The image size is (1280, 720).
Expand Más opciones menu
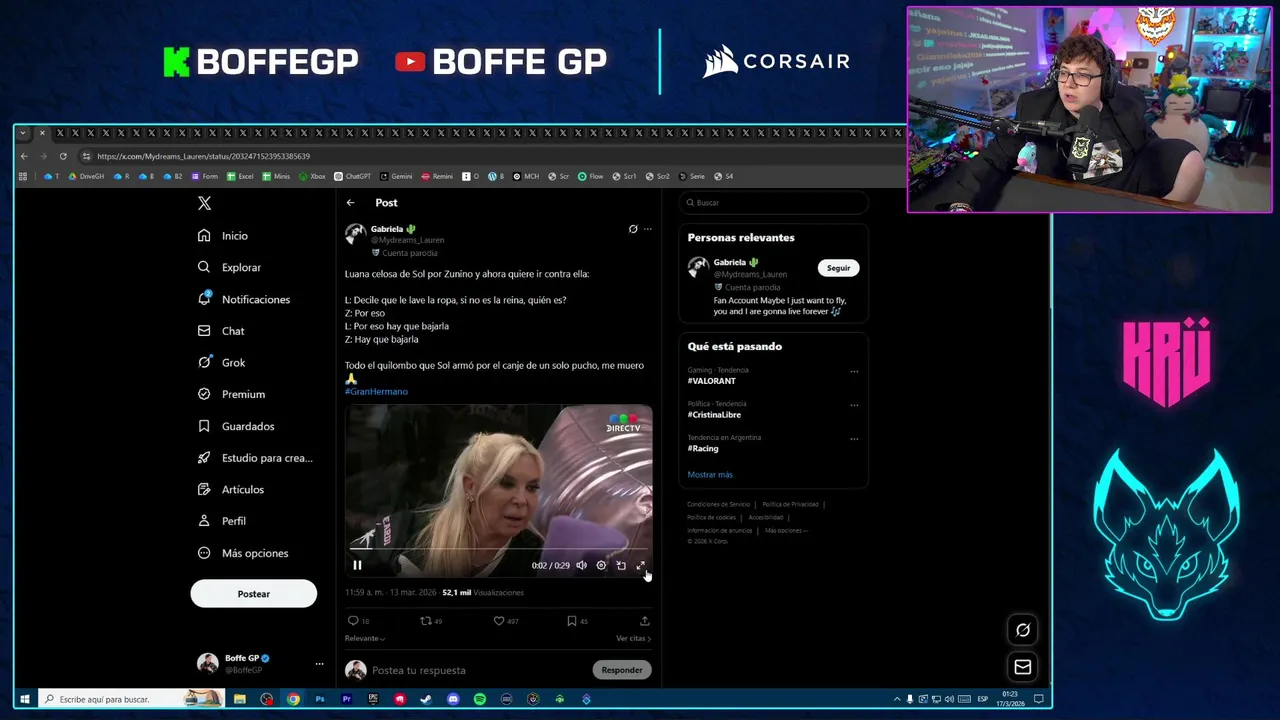tap(243, 553)
